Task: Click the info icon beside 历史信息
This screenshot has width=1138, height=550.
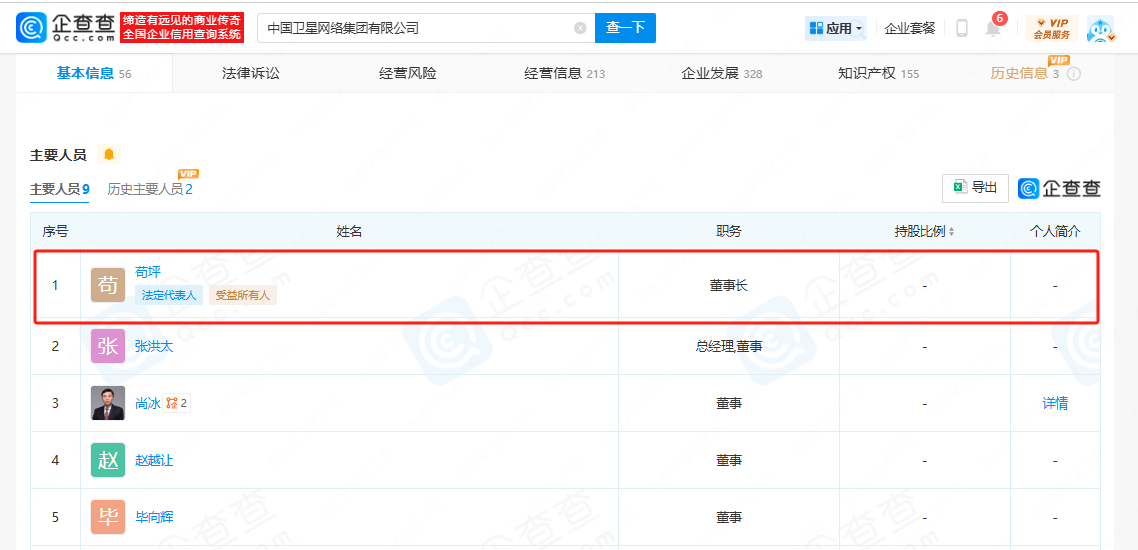Action: [1074, 74]
